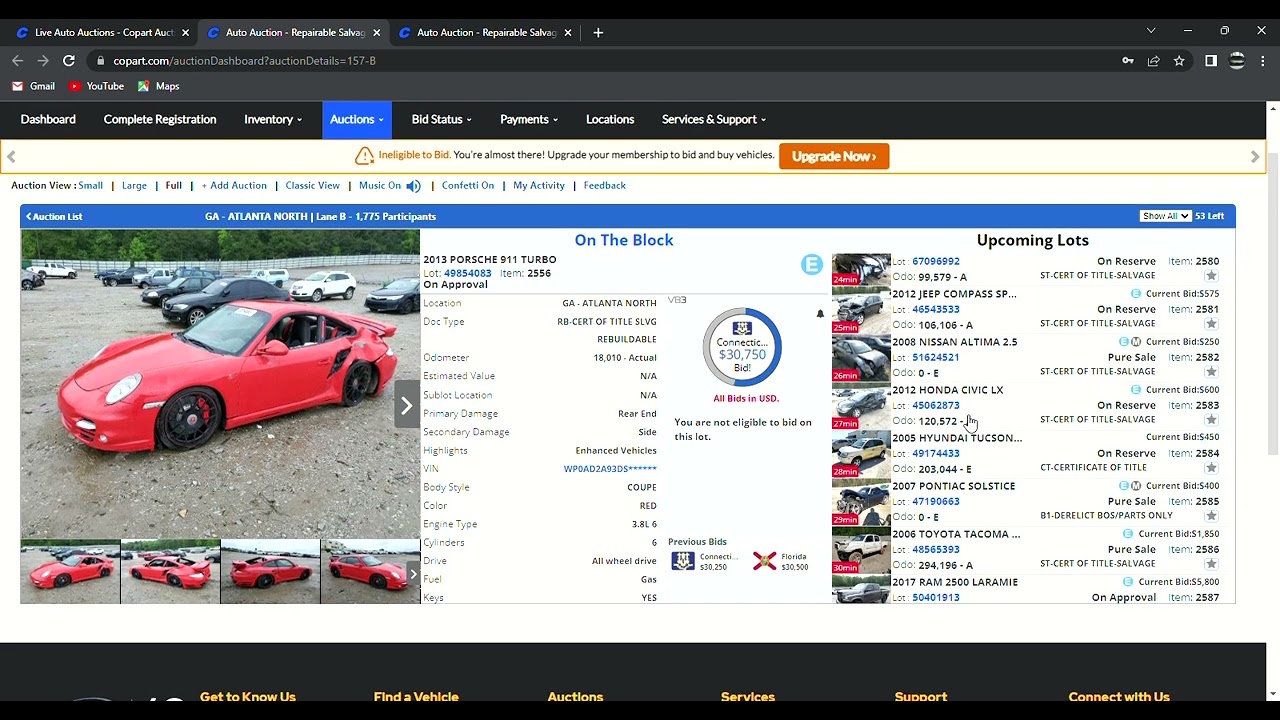Bookmark this page with star icon

[x=1179, y=61]
